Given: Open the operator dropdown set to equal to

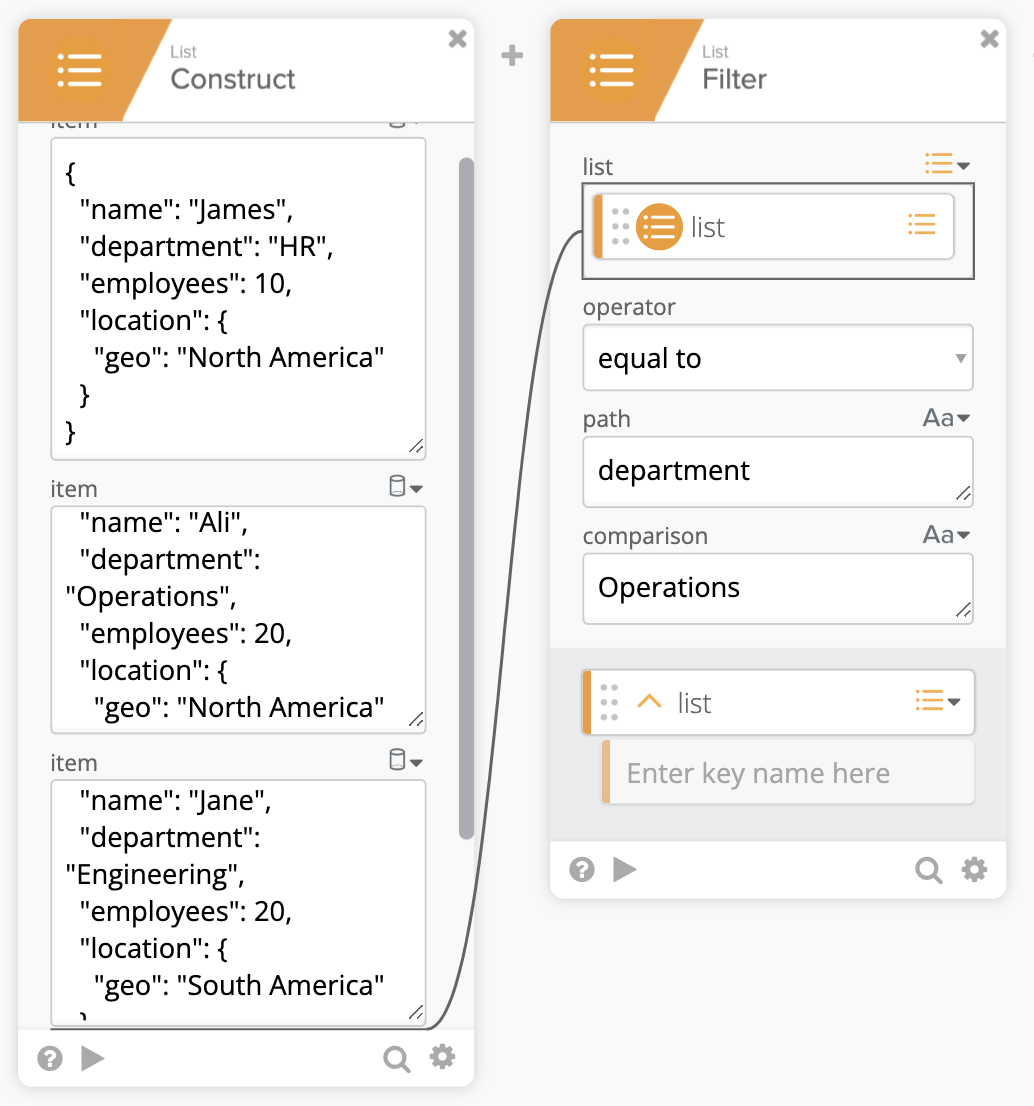Looking at the screenshot, I should pos(777,358).
